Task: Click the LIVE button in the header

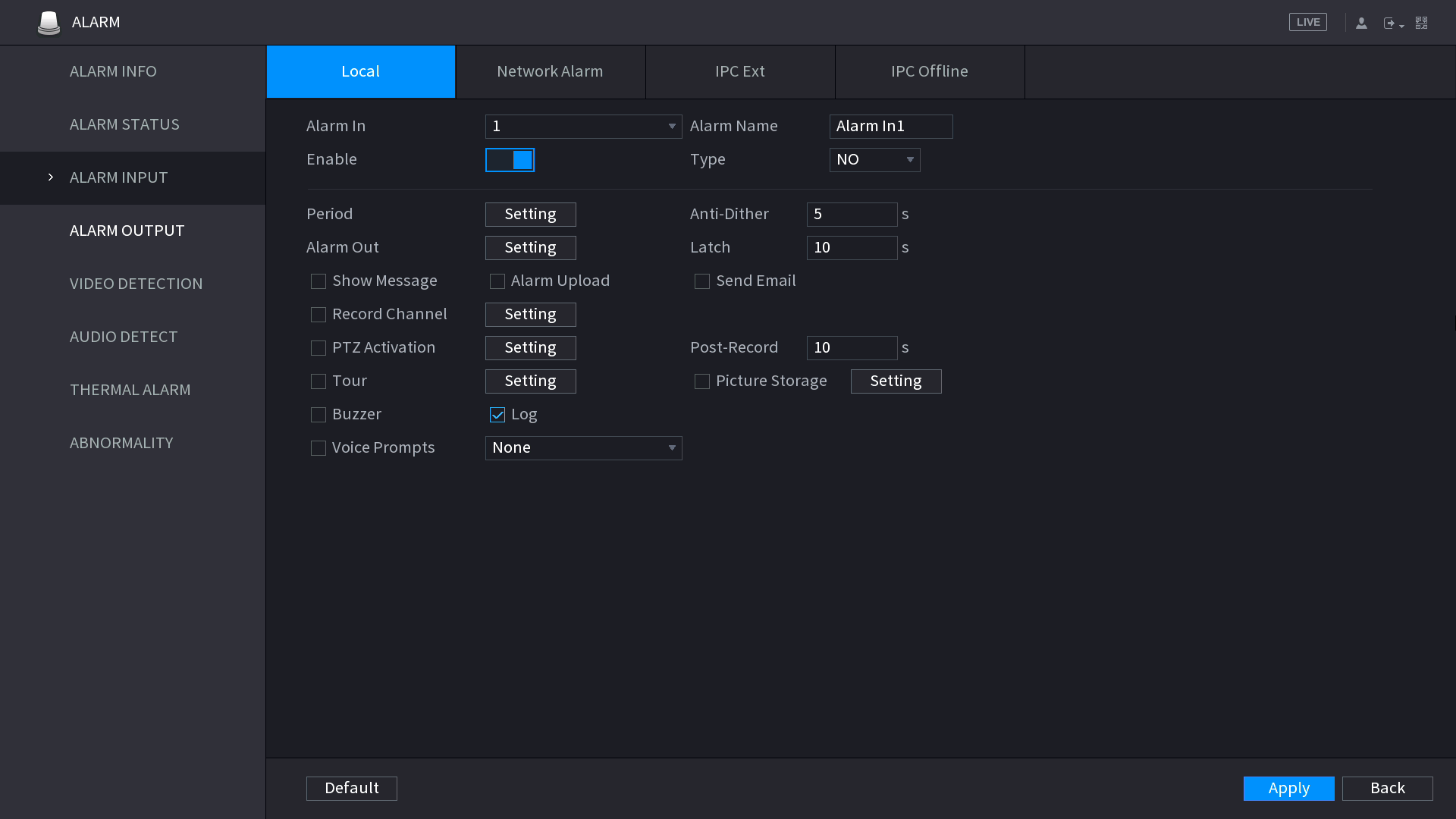Action: [x=1307, y=22]
